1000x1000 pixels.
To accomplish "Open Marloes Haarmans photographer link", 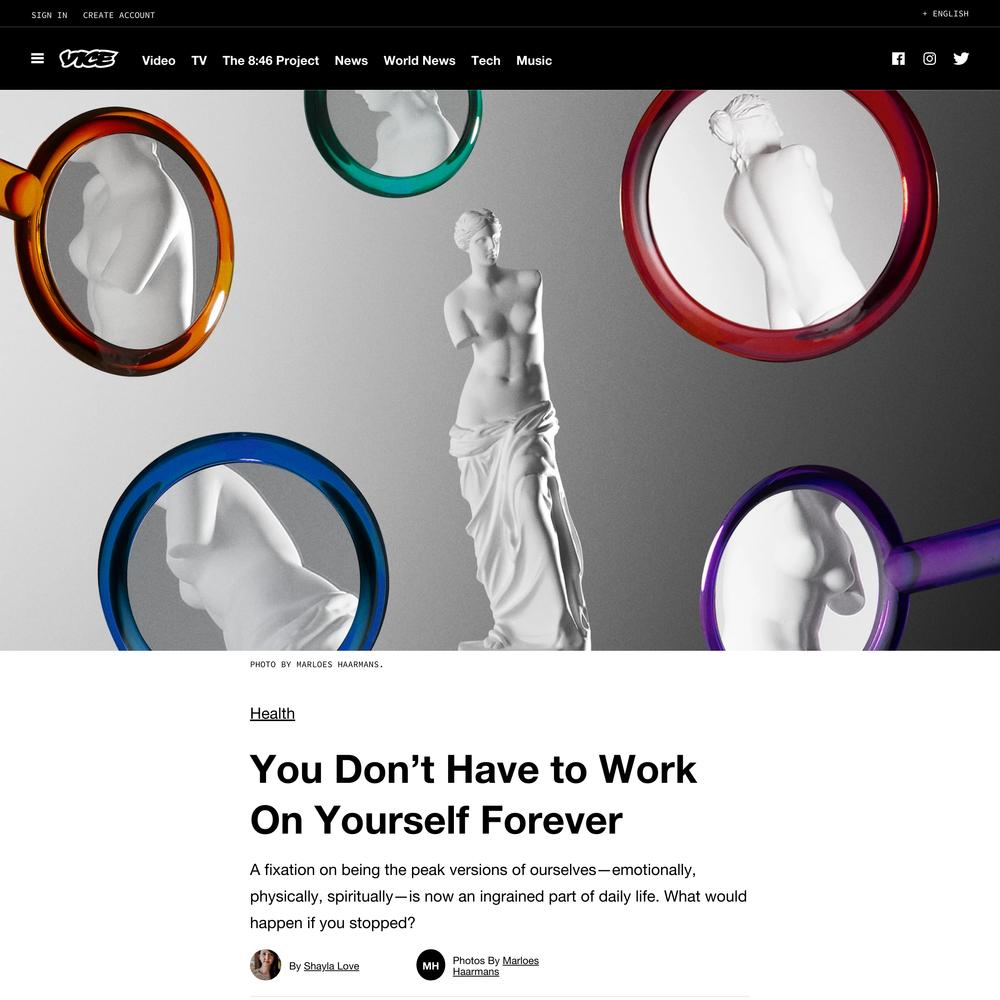I will [x=496, y=966].
